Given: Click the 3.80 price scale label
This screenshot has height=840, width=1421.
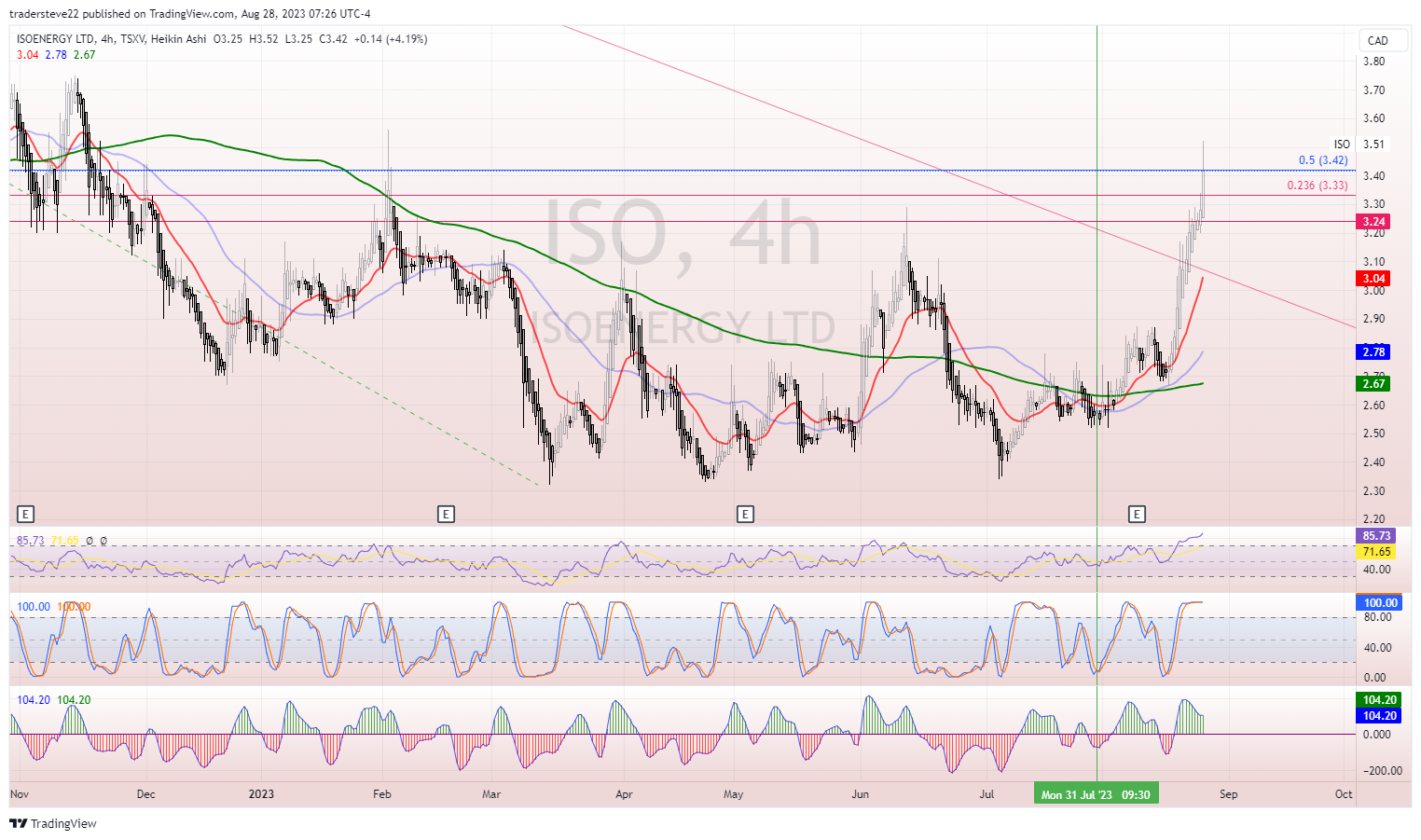Looking at the screenshot, I should point(1373,62).
